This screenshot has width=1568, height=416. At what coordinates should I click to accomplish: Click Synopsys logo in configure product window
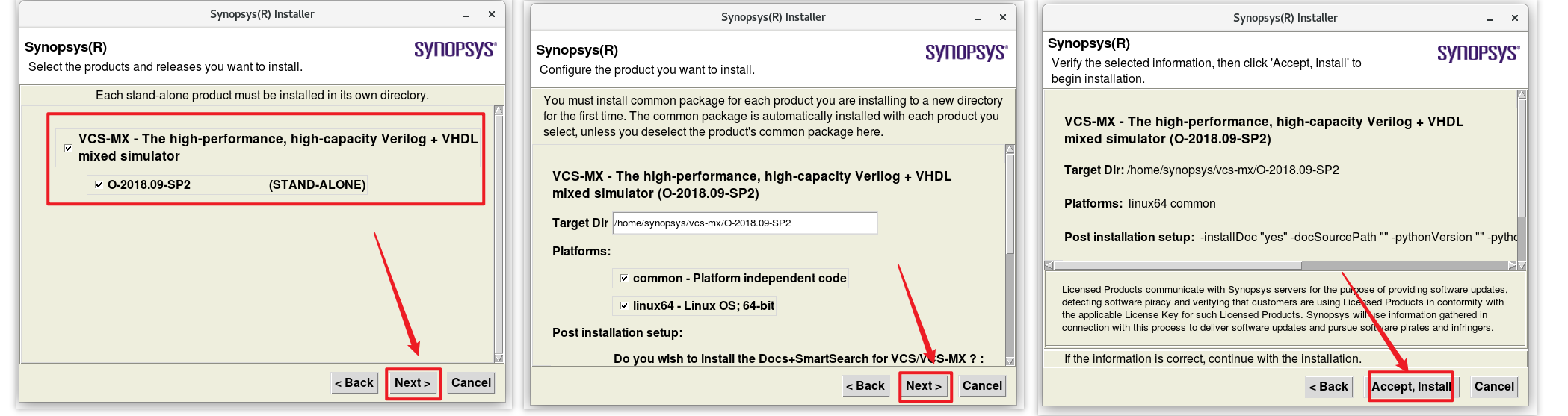click(x=966, y=52)
